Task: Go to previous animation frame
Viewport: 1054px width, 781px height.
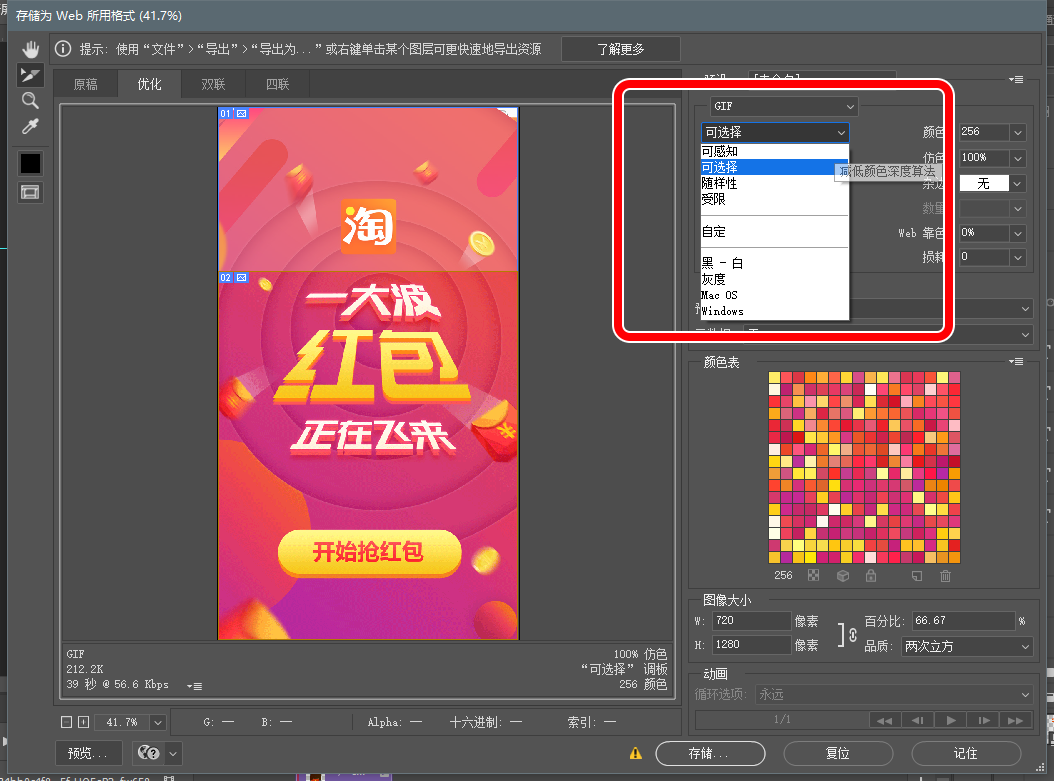Action: tap(918, 721)
